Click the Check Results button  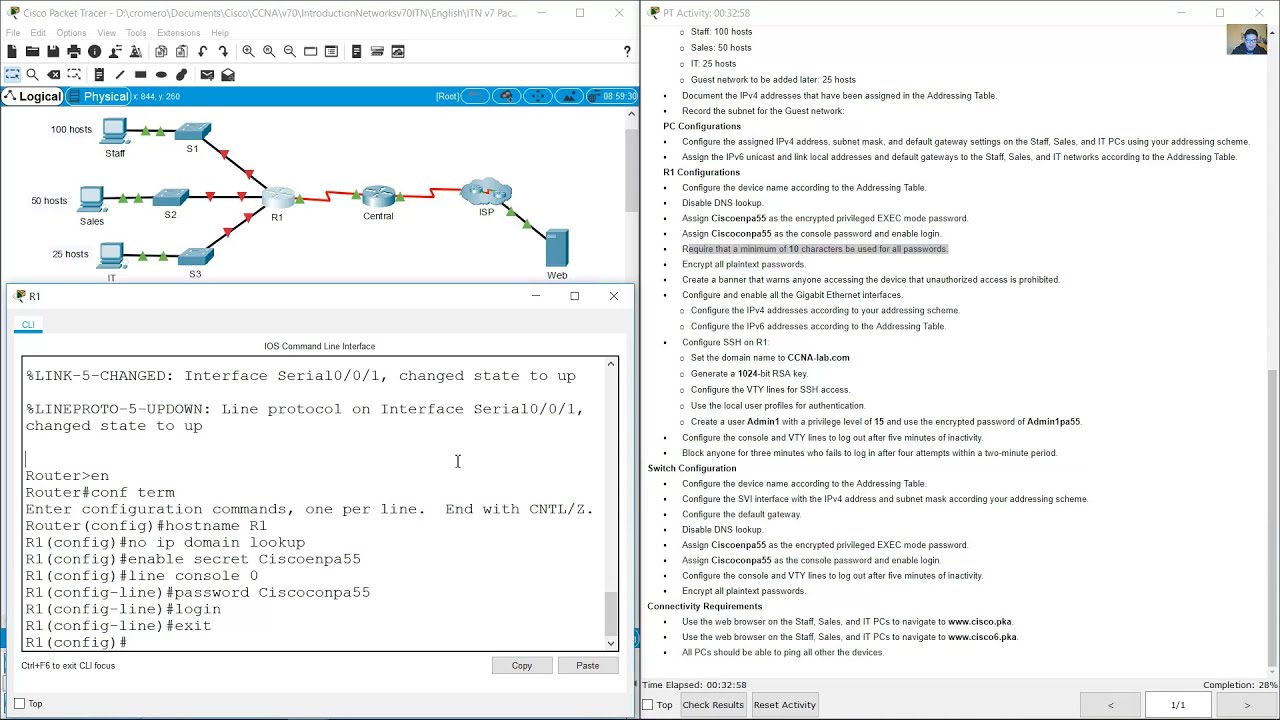[713, 705]
